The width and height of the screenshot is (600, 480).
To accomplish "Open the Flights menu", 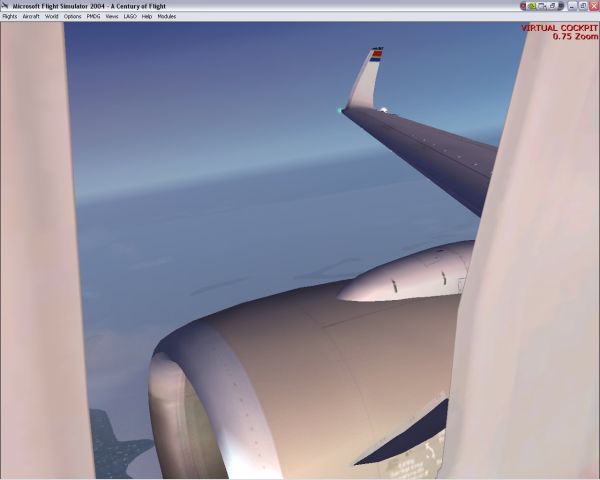I will 10,17.
